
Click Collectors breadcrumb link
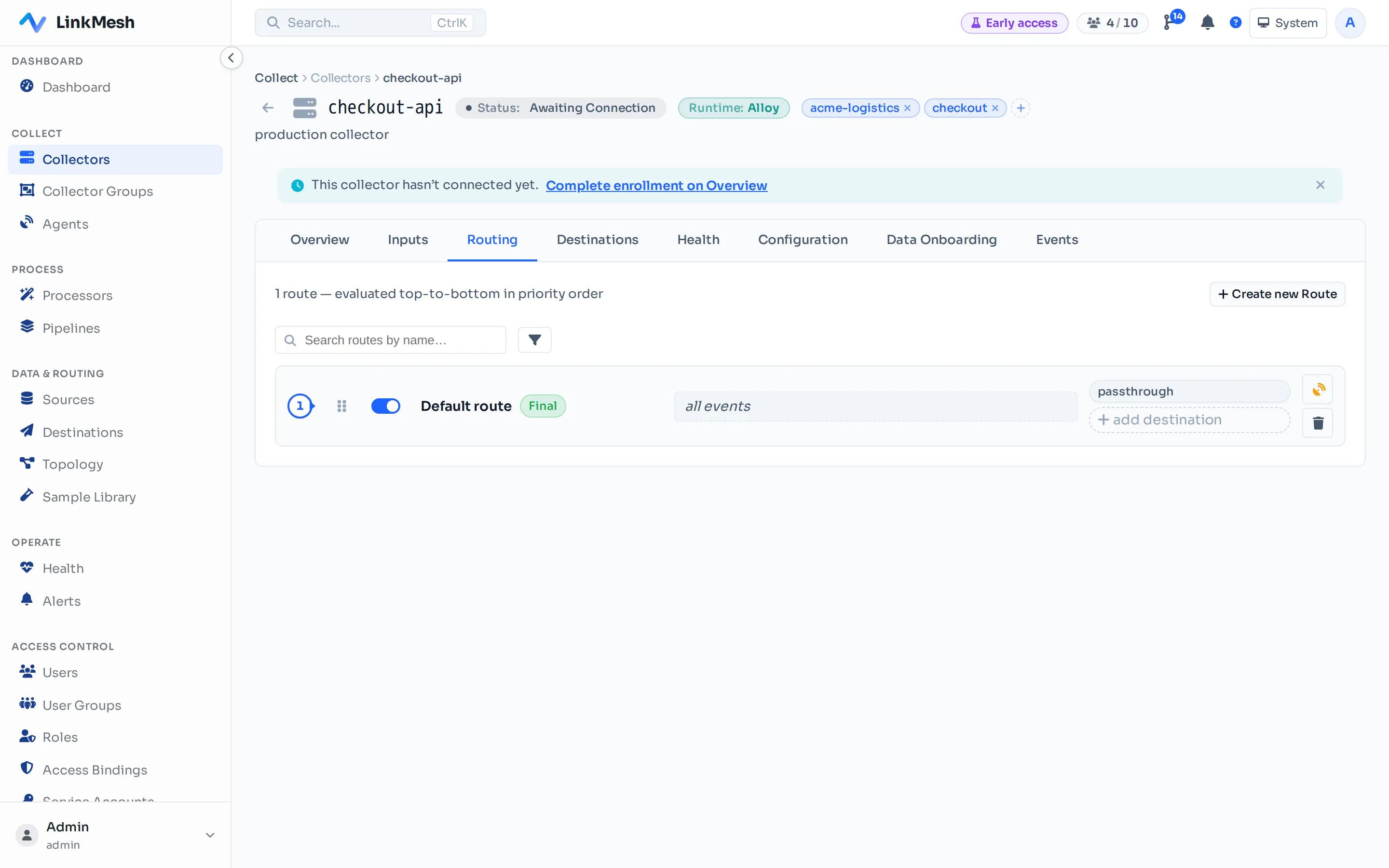tap(340, 78)
